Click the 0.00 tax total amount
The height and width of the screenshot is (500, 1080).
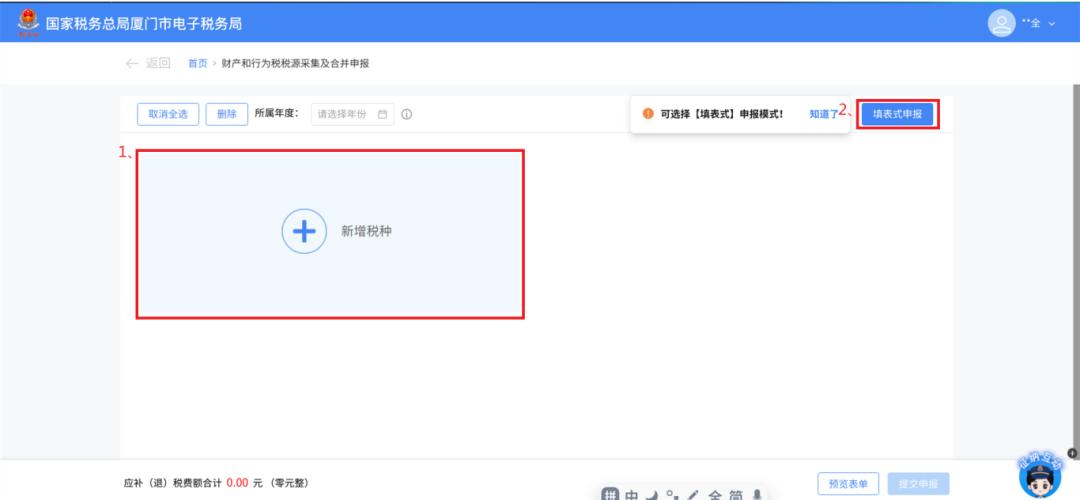point(237,483)
